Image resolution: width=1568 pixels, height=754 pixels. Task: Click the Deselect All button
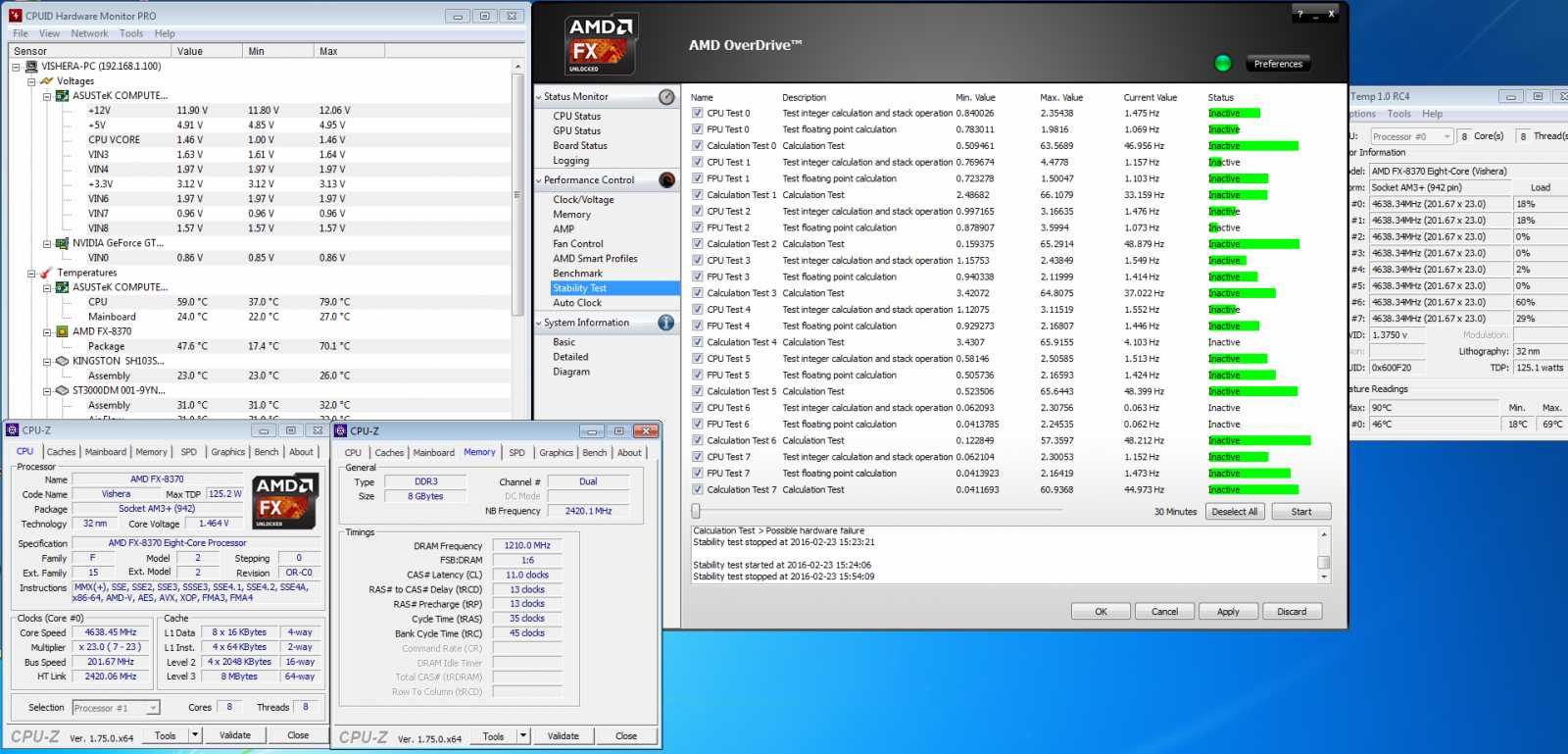[1234, 512]
